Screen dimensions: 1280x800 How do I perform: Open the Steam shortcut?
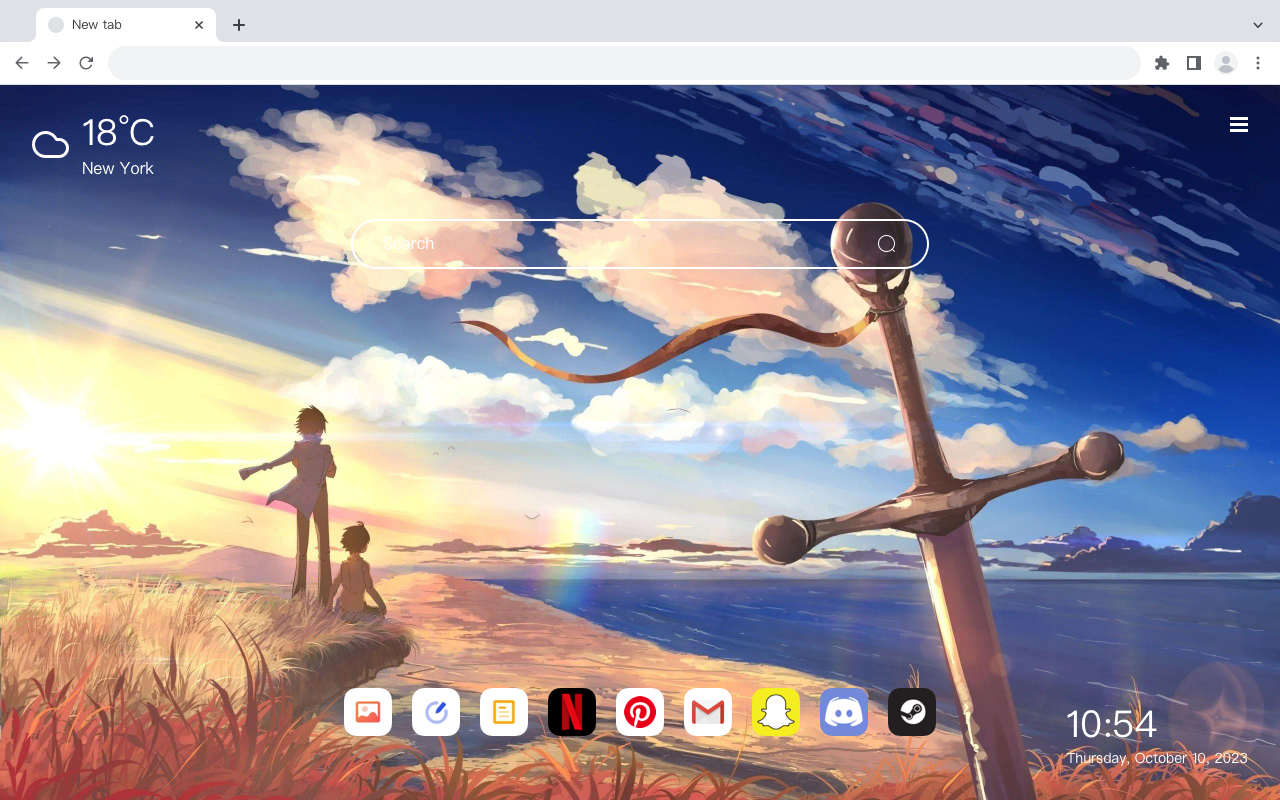pos(912,712)
